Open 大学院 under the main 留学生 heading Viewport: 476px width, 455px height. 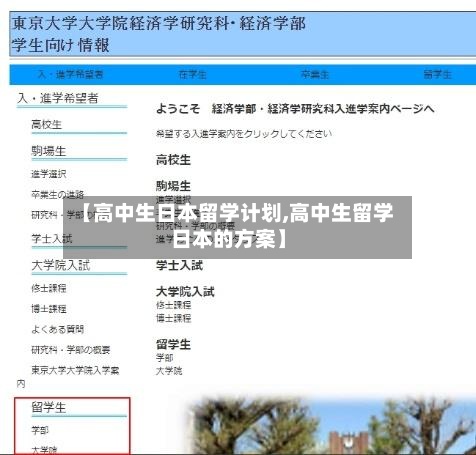pyautogui.click(x=169, y=371)
